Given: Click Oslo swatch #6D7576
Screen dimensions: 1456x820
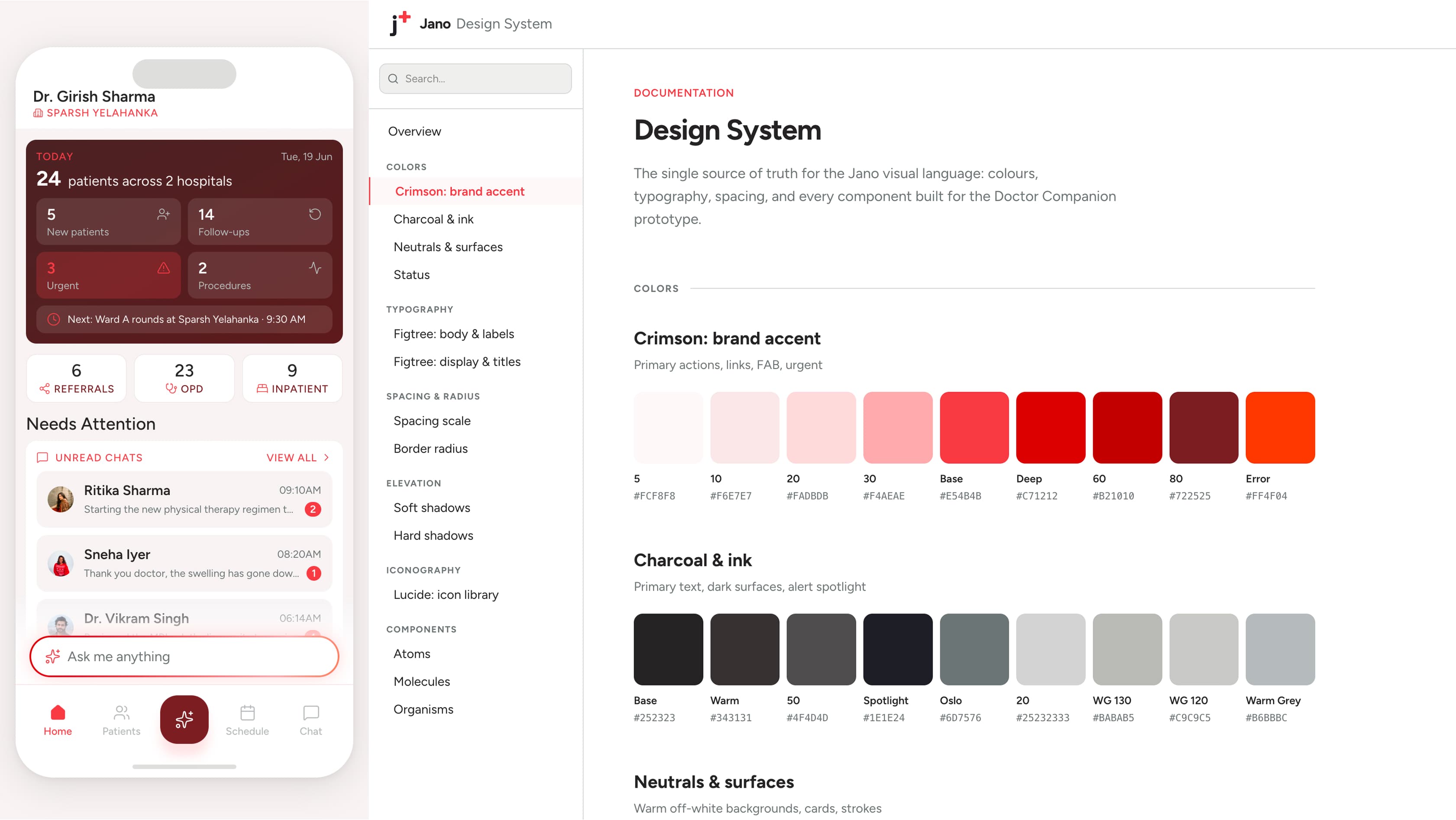Looking at the screenshot, I should click(x=974, y=650).
